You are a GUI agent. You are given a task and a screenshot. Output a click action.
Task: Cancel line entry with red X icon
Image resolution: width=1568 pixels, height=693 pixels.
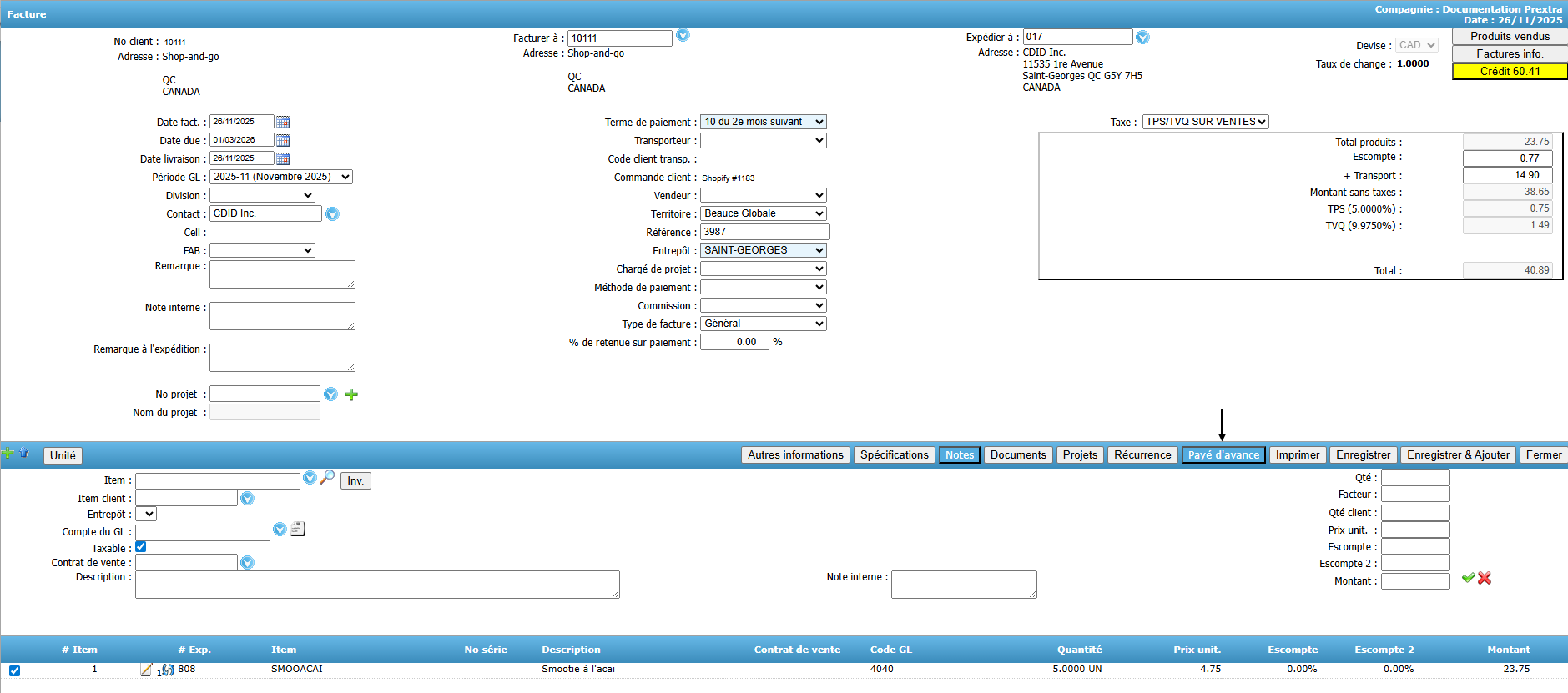[1485, 578]
